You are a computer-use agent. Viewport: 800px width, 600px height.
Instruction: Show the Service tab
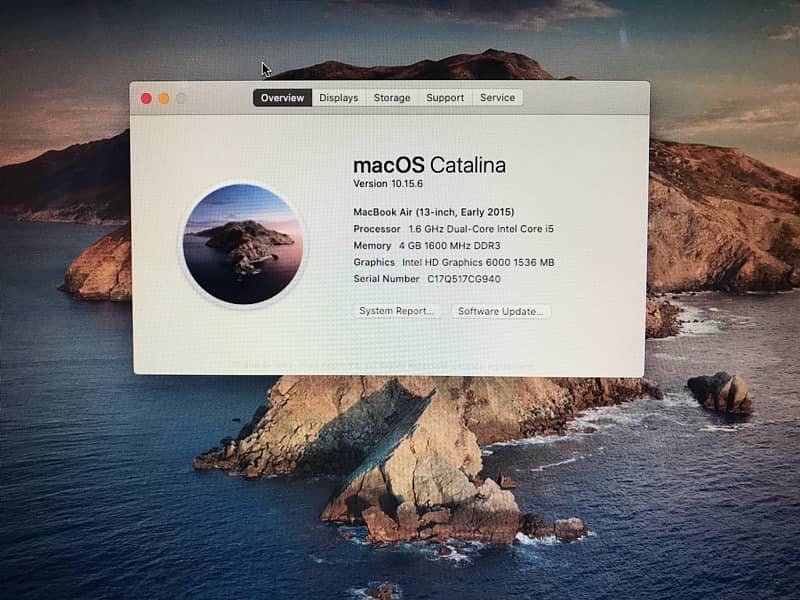(x=497, y=98)
